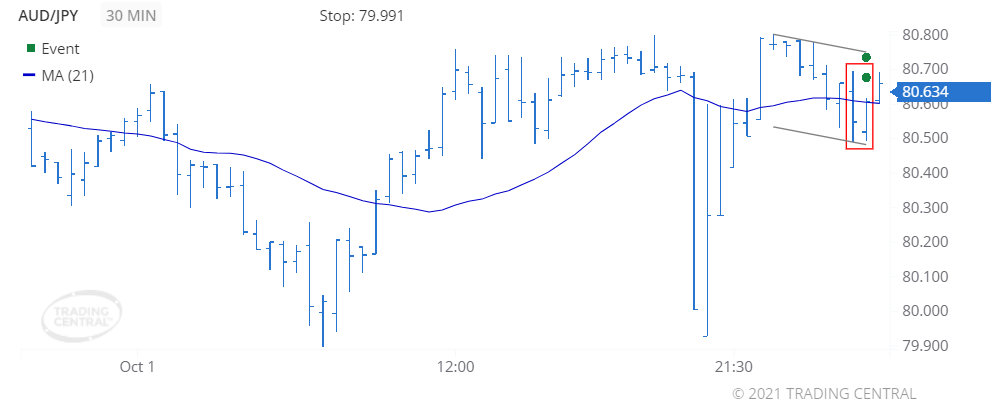Select the green Event legend marker
The width and height of the screenshot is (991, 408).
pyautogui.click(x=30, y=49)
